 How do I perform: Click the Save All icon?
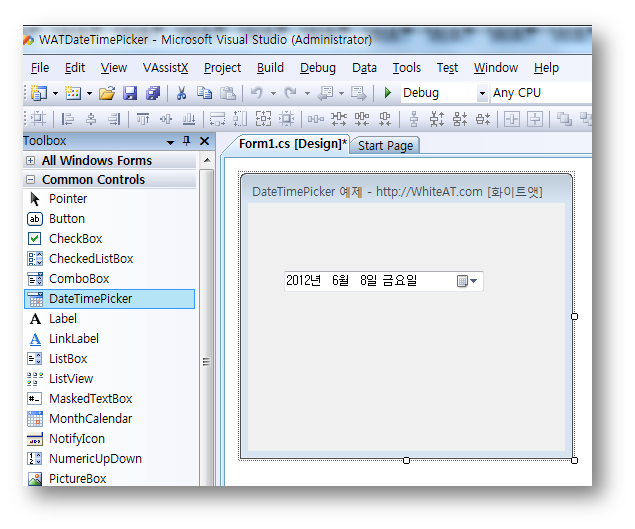(x=153, y=93)
